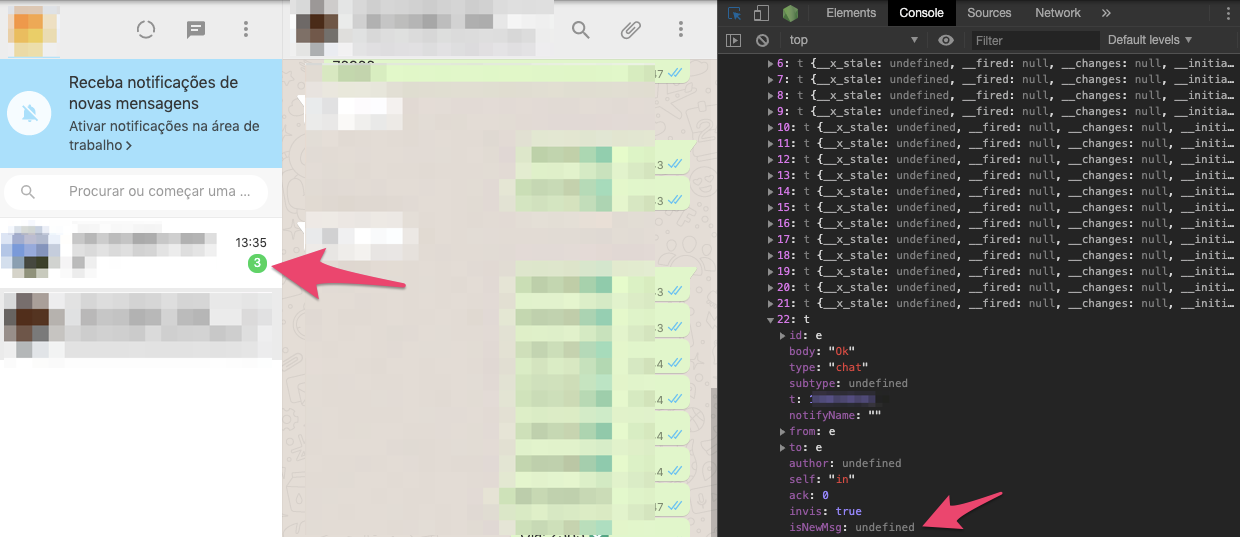
Task: Activate DevTools inspect element picker
Action: point(735,13)
